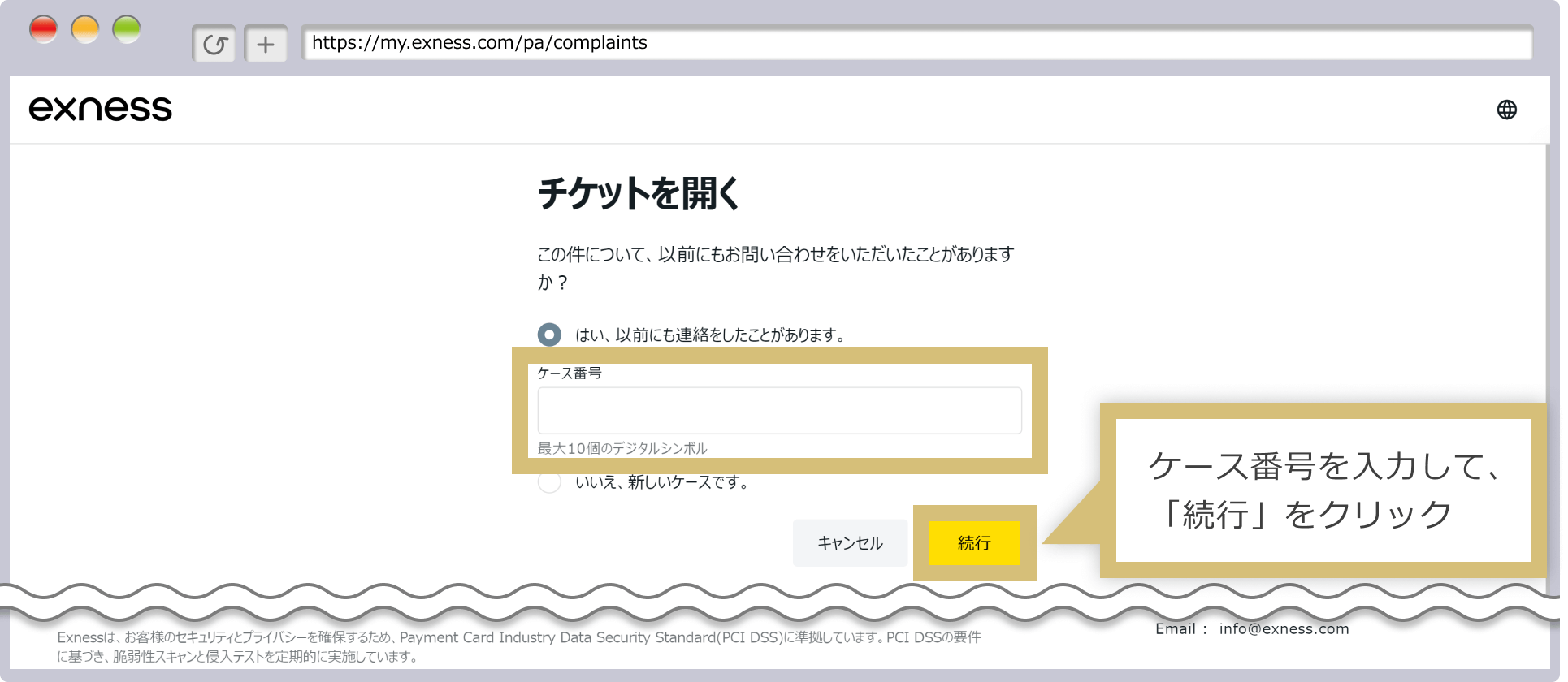Open a new tab with plus button
Screen dimensions: 1568x682
click(x=266, y=44)
